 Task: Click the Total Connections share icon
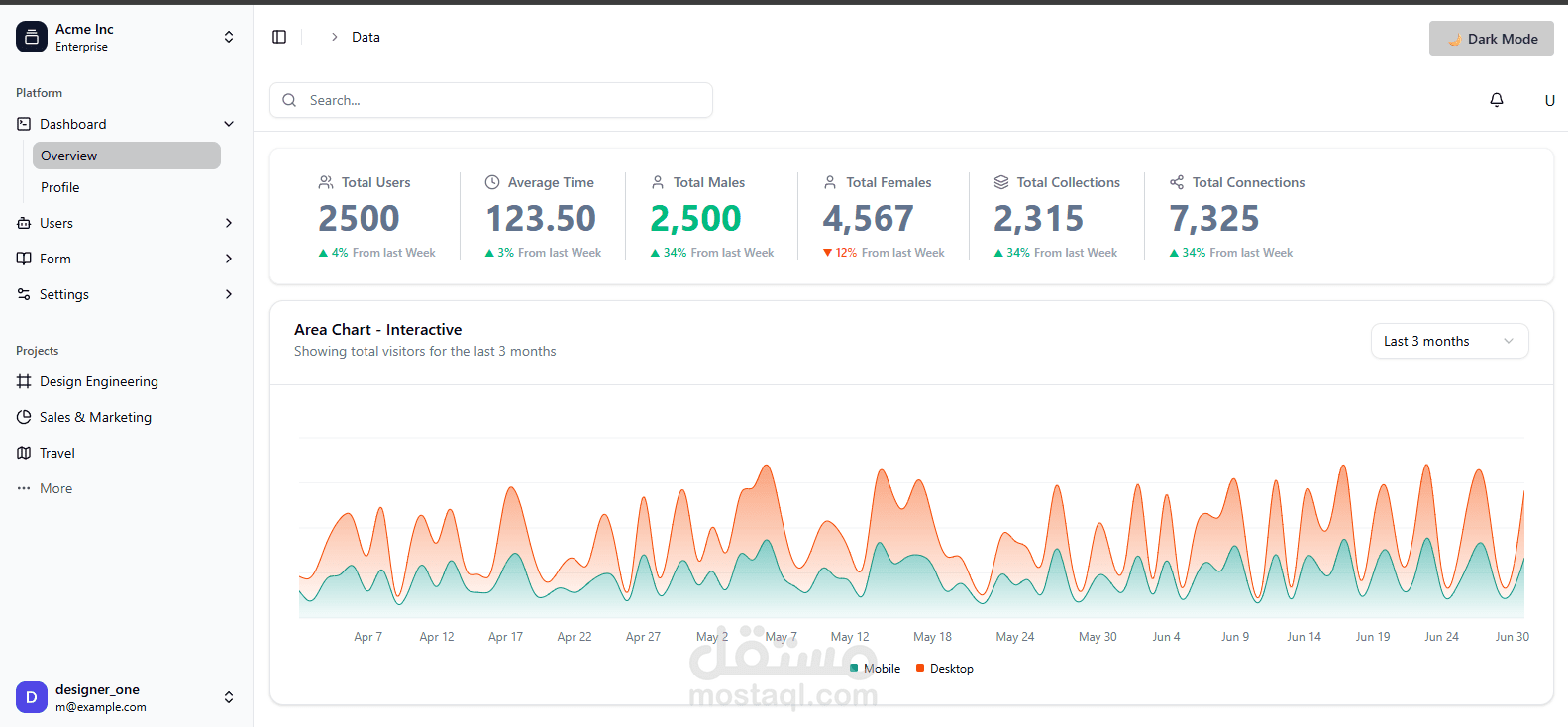coord(1177,182)
